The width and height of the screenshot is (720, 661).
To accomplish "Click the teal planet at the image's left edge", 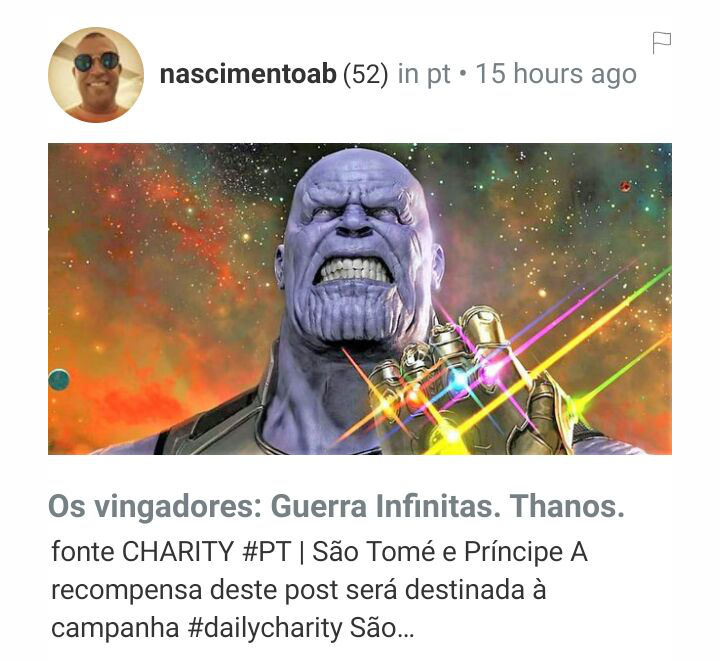I will pyautogui.click(x=58, y=380).
